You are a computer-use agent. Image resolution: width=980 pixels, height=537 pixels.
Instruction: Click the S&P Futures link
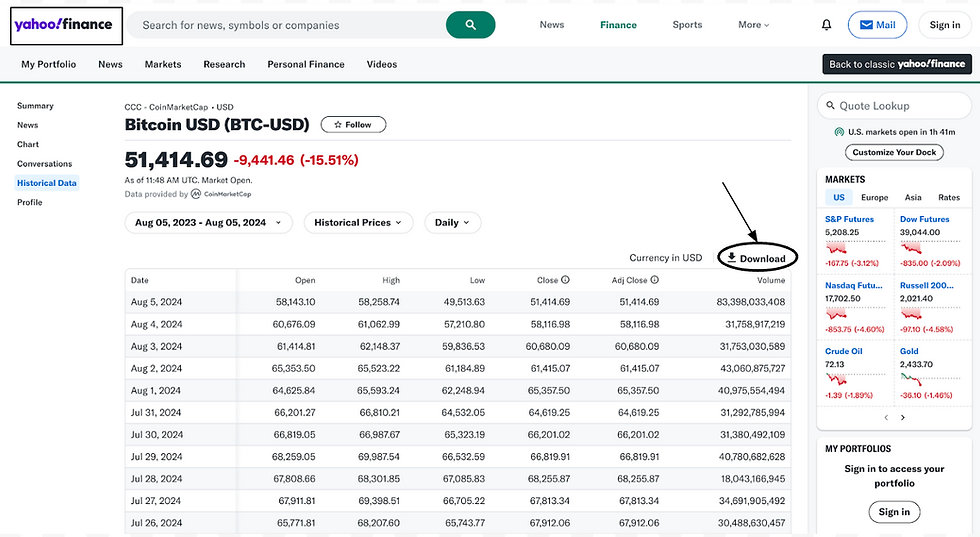point(849,219)
